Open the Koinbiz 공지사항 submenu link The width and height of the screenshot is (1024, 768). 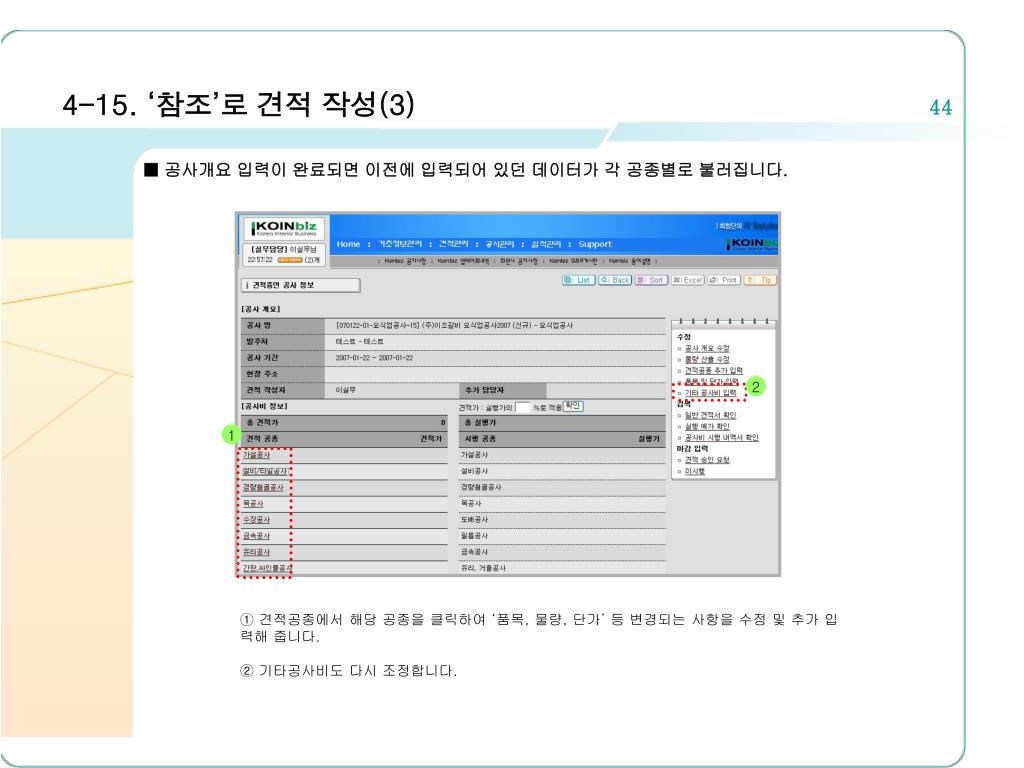(x=405, y=261)
